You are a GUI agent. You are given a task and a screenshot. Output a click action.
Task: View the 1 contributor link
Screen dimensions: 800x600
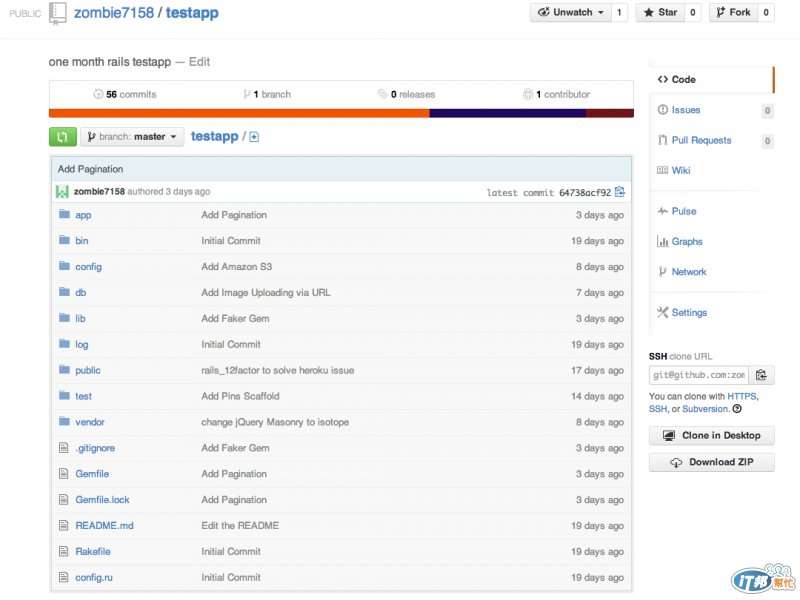click(557, 94)
